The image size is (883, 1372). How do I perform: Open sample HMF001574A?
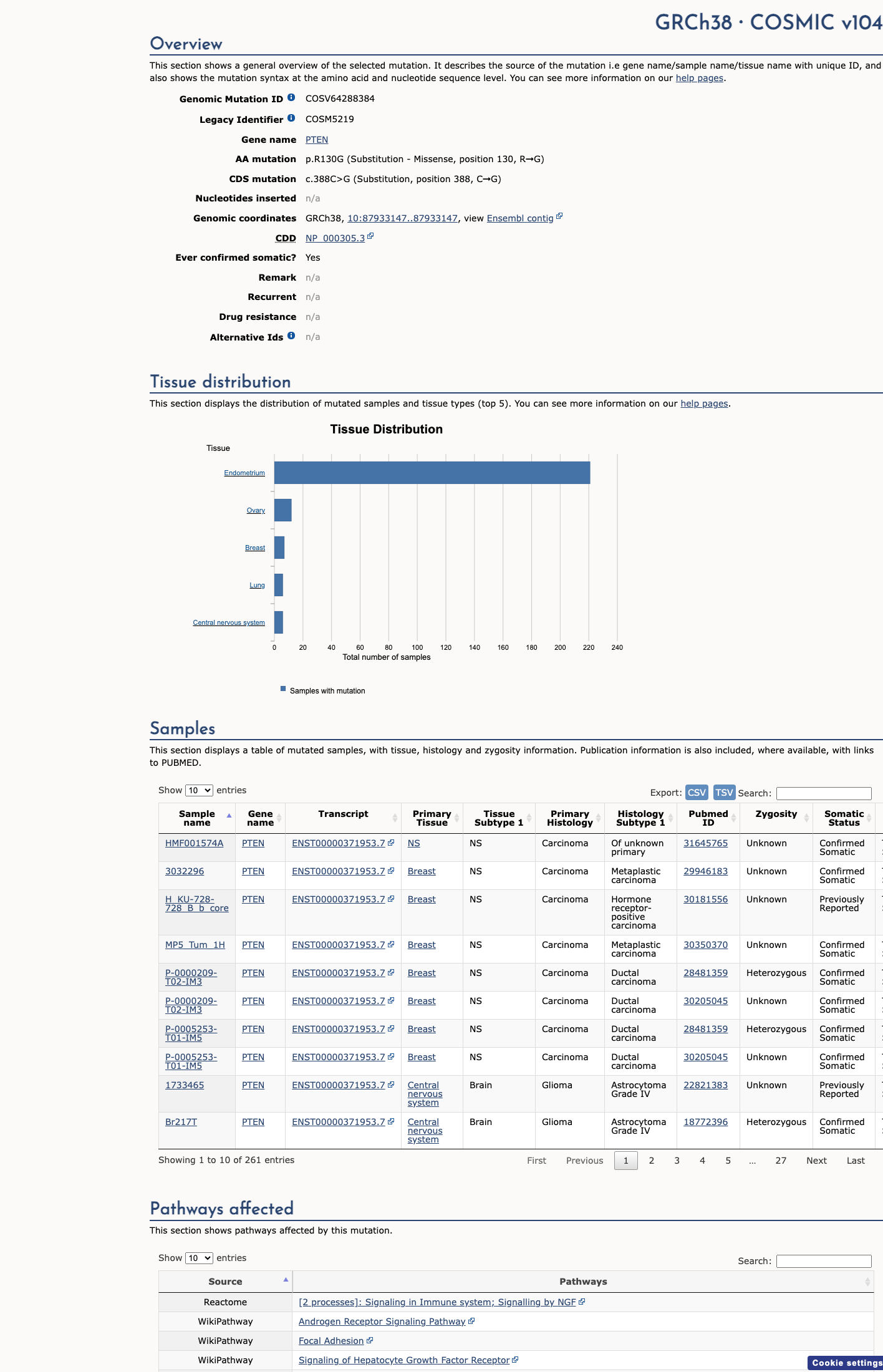click(x=194, y=843)
